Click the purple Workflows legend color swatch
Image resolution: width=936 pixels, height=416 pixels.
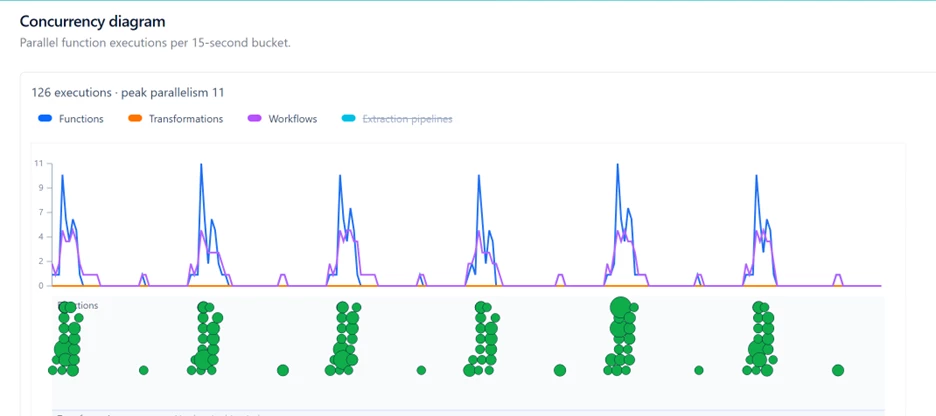point(254,119)
